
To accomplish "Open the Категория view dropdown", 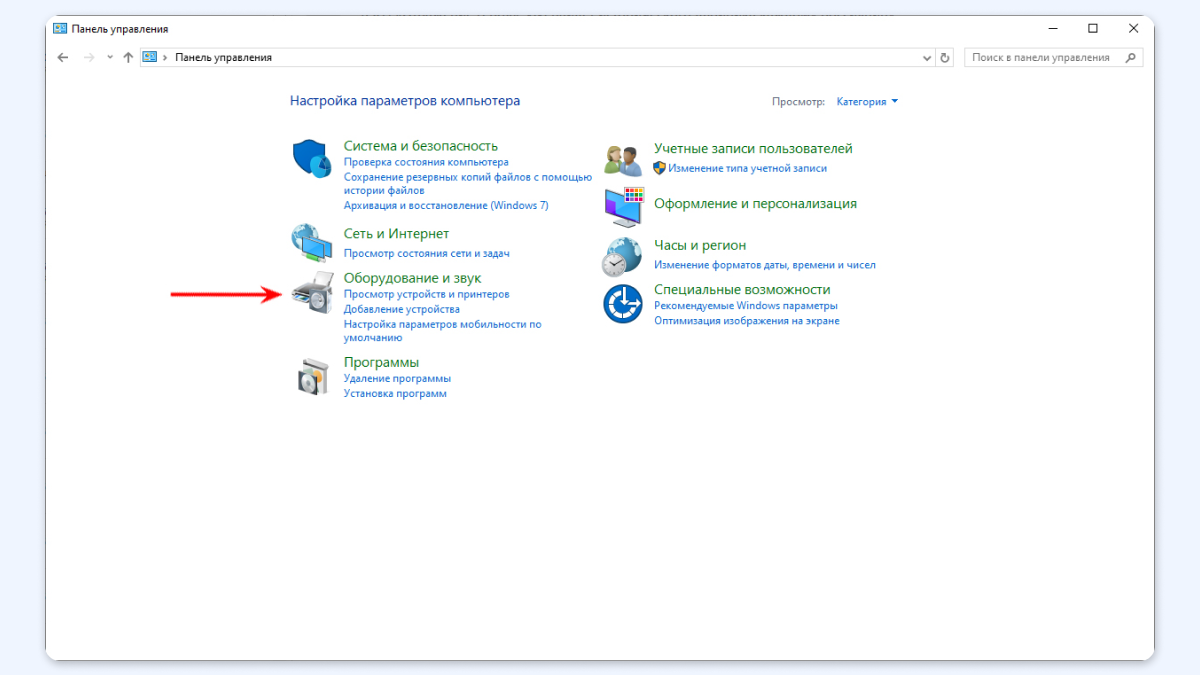I will 867,101.
